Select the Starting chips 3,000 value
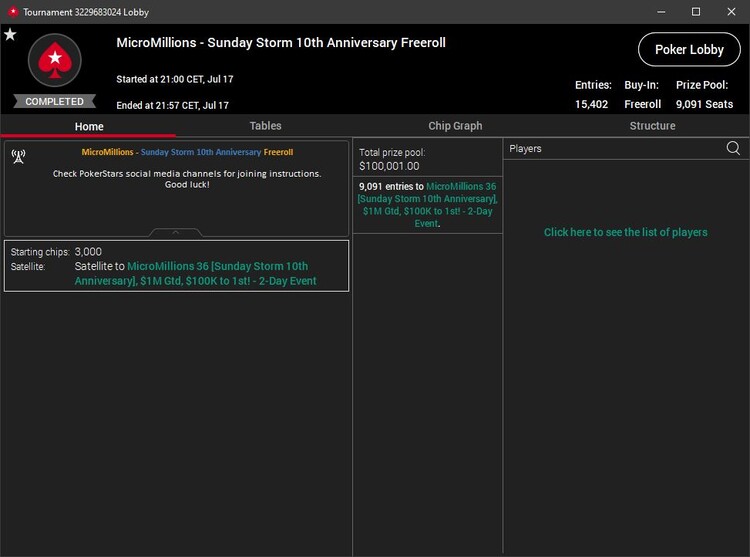This screenshot has height=557, width=750. (x=88, y=251)
